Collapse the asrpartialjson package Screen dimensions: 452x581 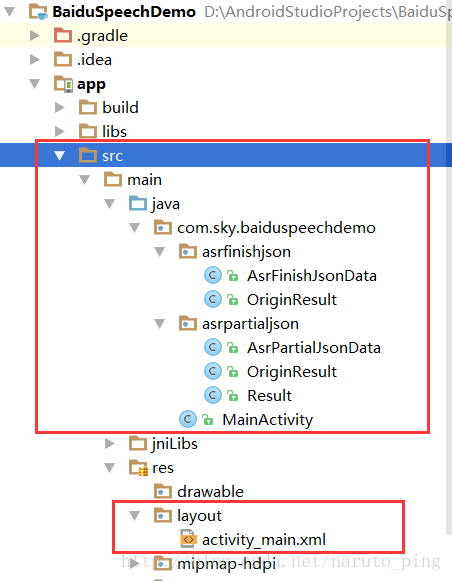[159, 323]
